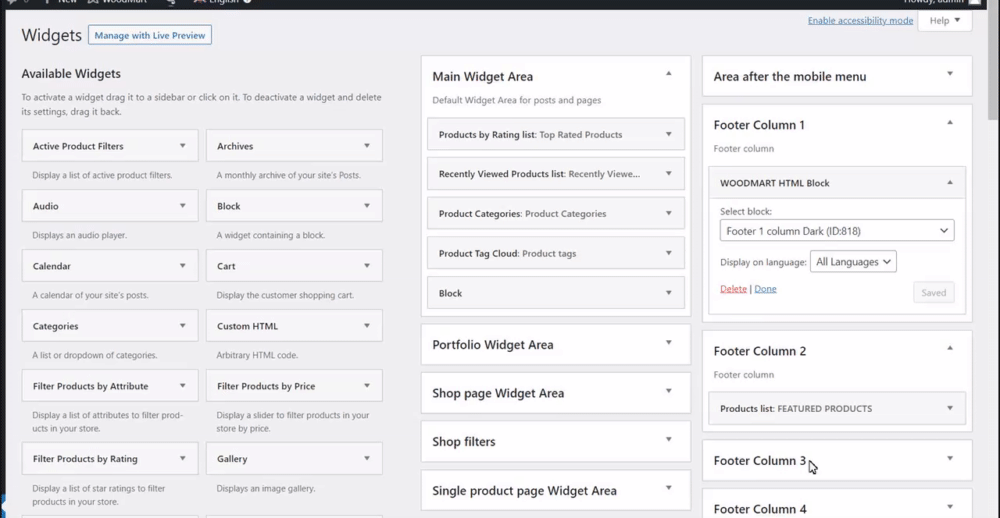Click the Enable accessibility mode link

coord(860,21)
